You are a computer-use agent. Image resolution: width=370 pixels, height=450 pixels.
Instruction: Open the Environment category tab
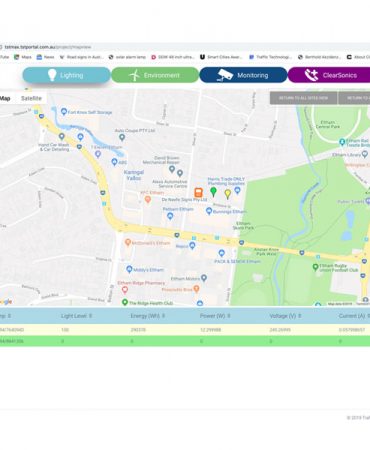click(x=155, y=75)
